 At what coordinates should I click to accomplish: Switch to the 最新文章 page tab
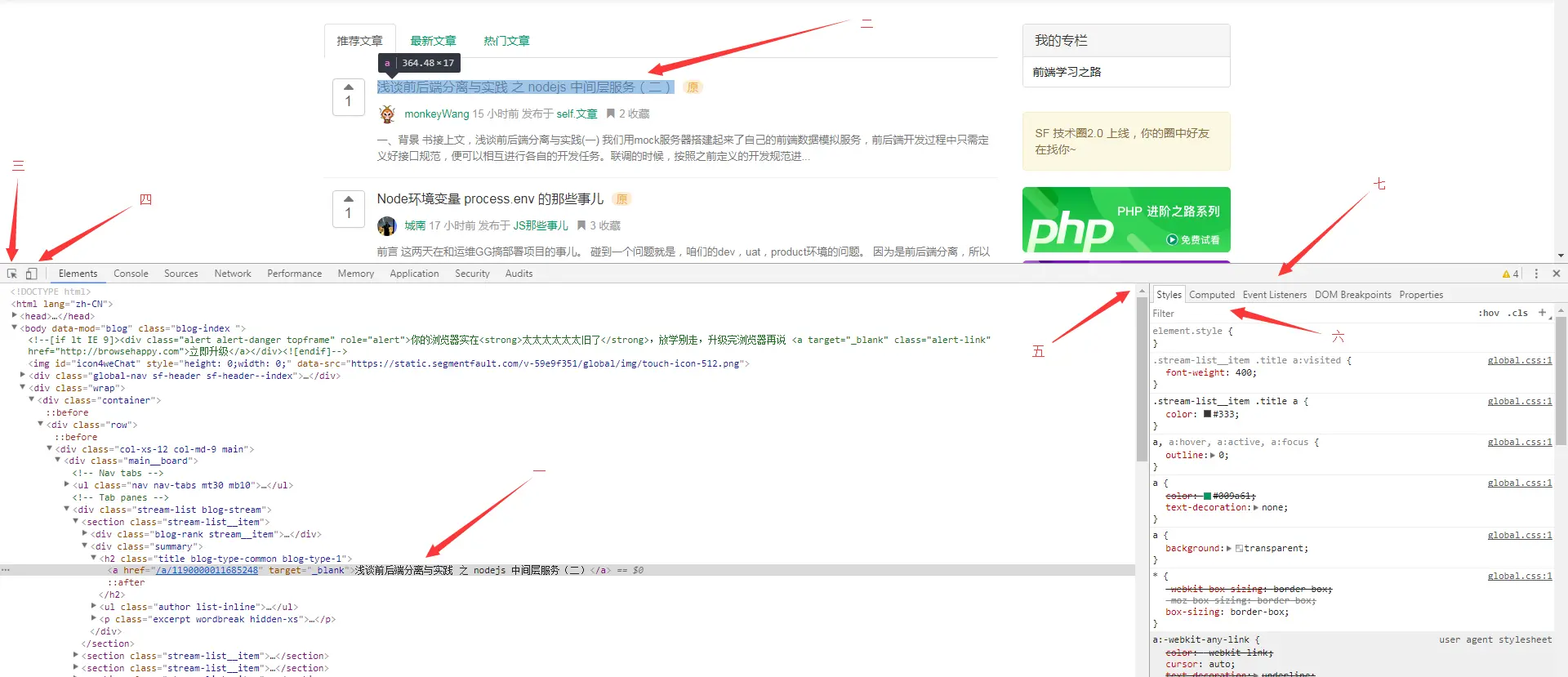(x=433, y=41)
